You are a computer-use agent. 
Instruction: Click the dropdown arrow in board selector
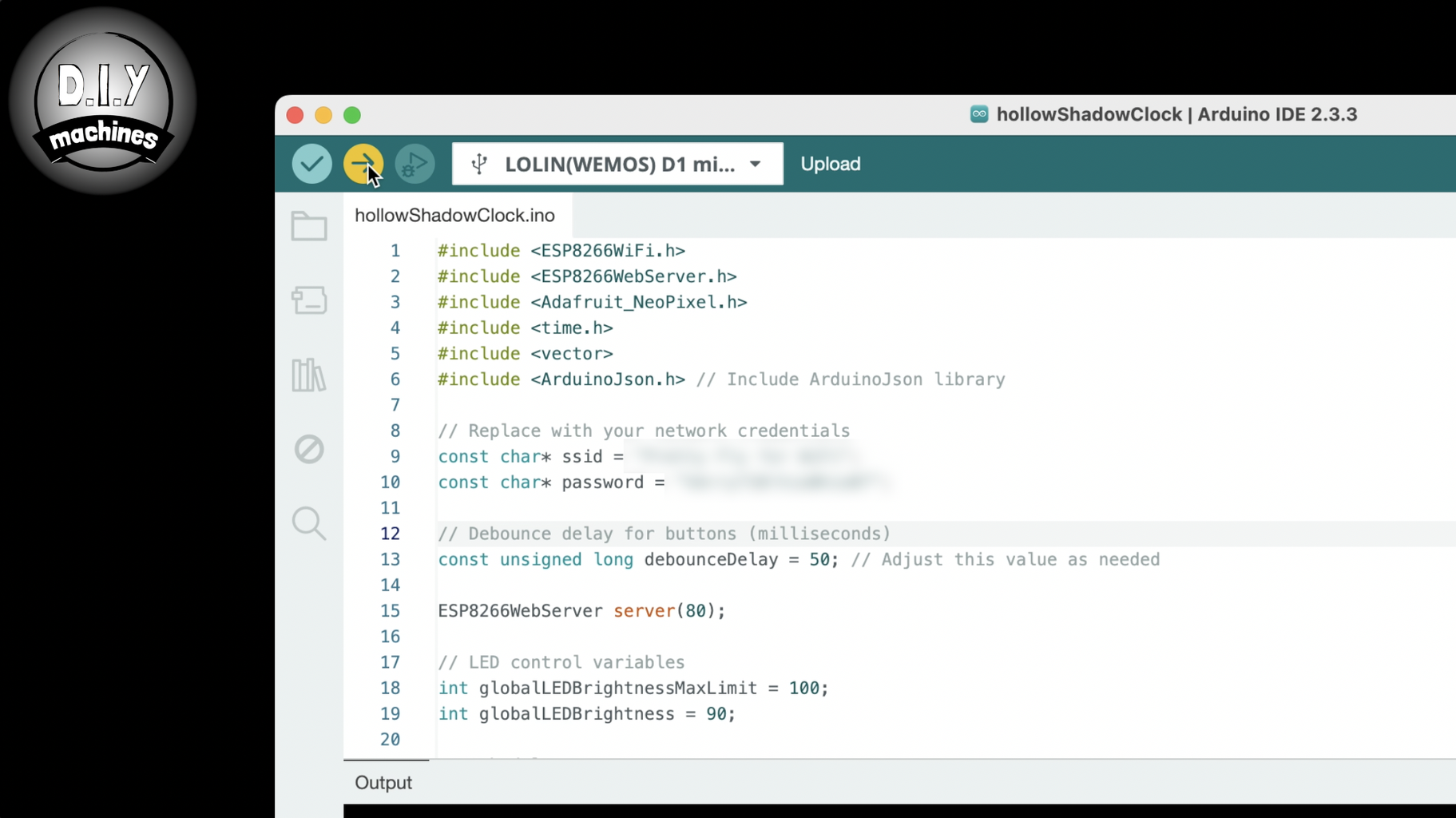755,164
